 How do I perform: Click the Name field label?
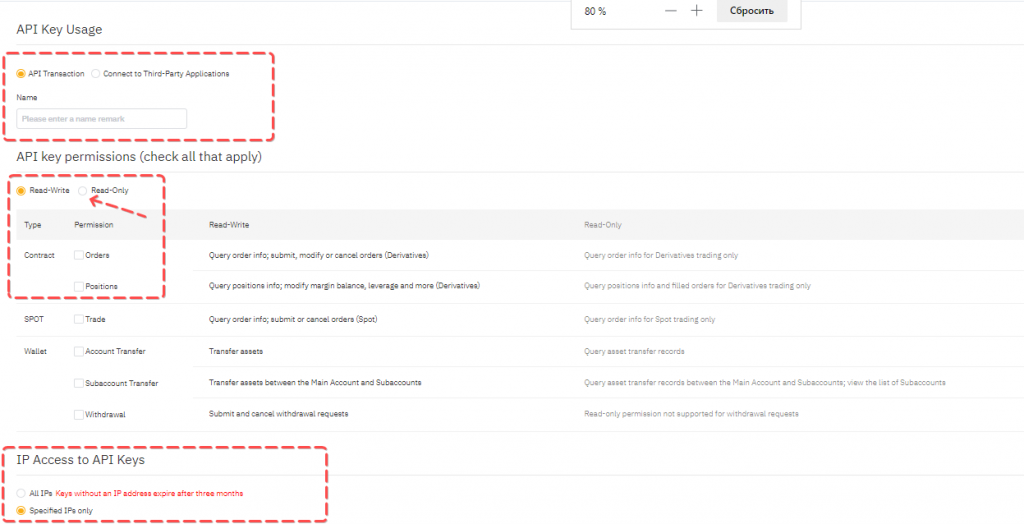pyautogui.click(x=27, y=97)
